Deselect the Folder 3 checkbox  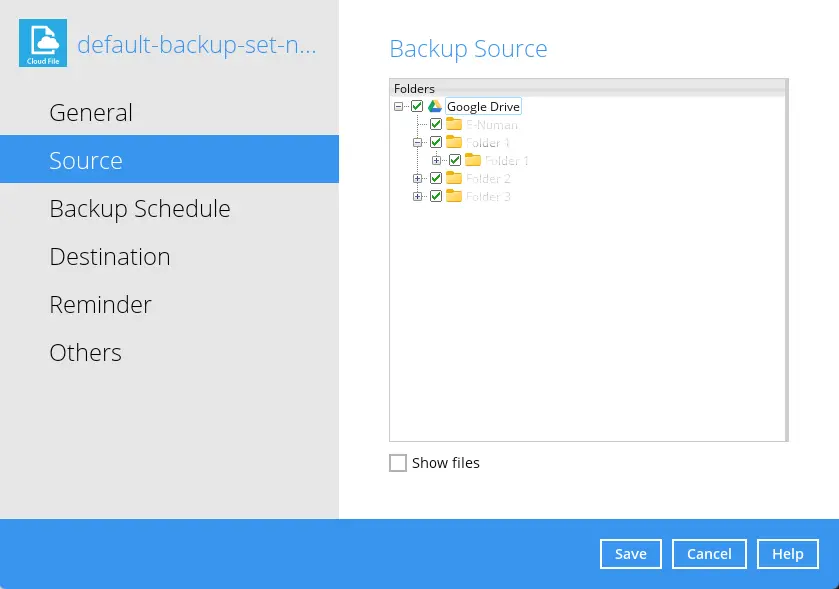pos(436,196)
